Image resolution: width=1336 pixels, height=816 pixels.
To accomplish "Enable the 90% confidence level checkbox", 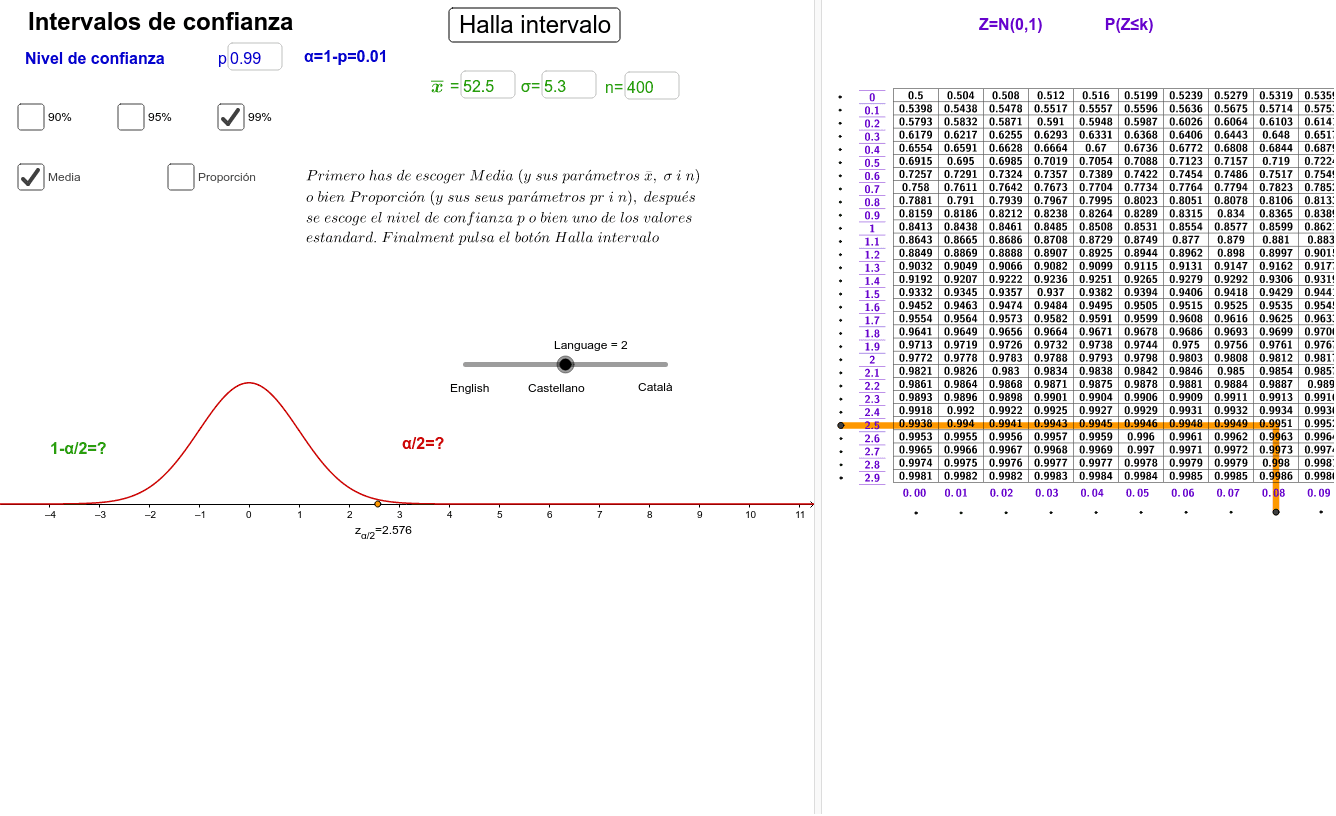I will (x=30, y=117).
